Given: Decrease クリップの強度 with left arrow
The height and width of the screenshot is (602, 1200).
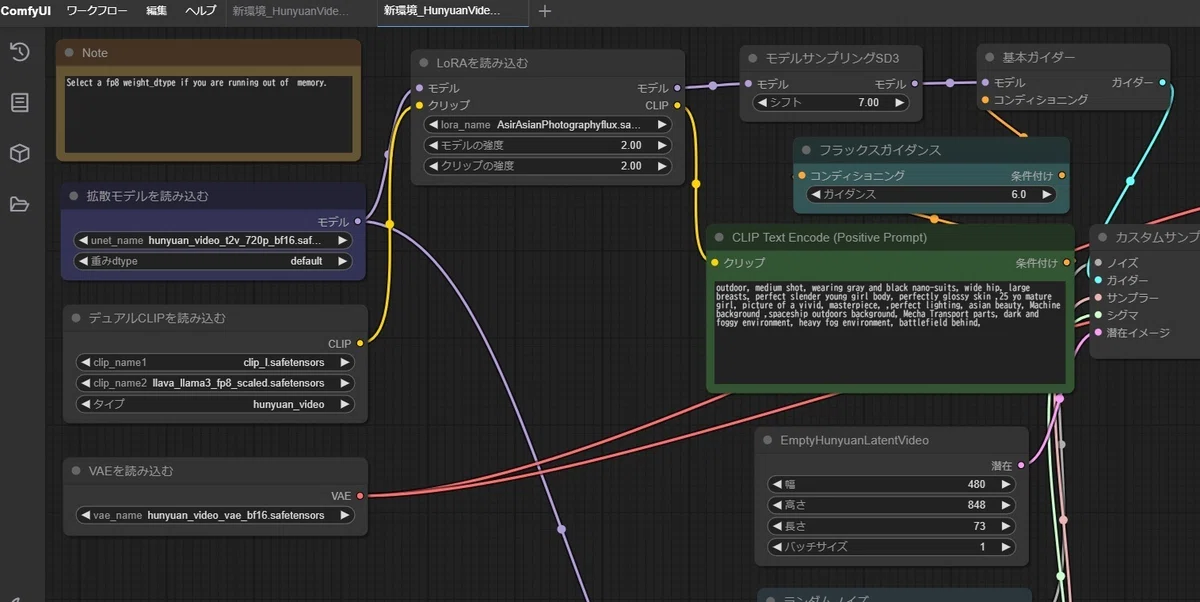Looking at the screenshot, I should [x=432, y=166].
